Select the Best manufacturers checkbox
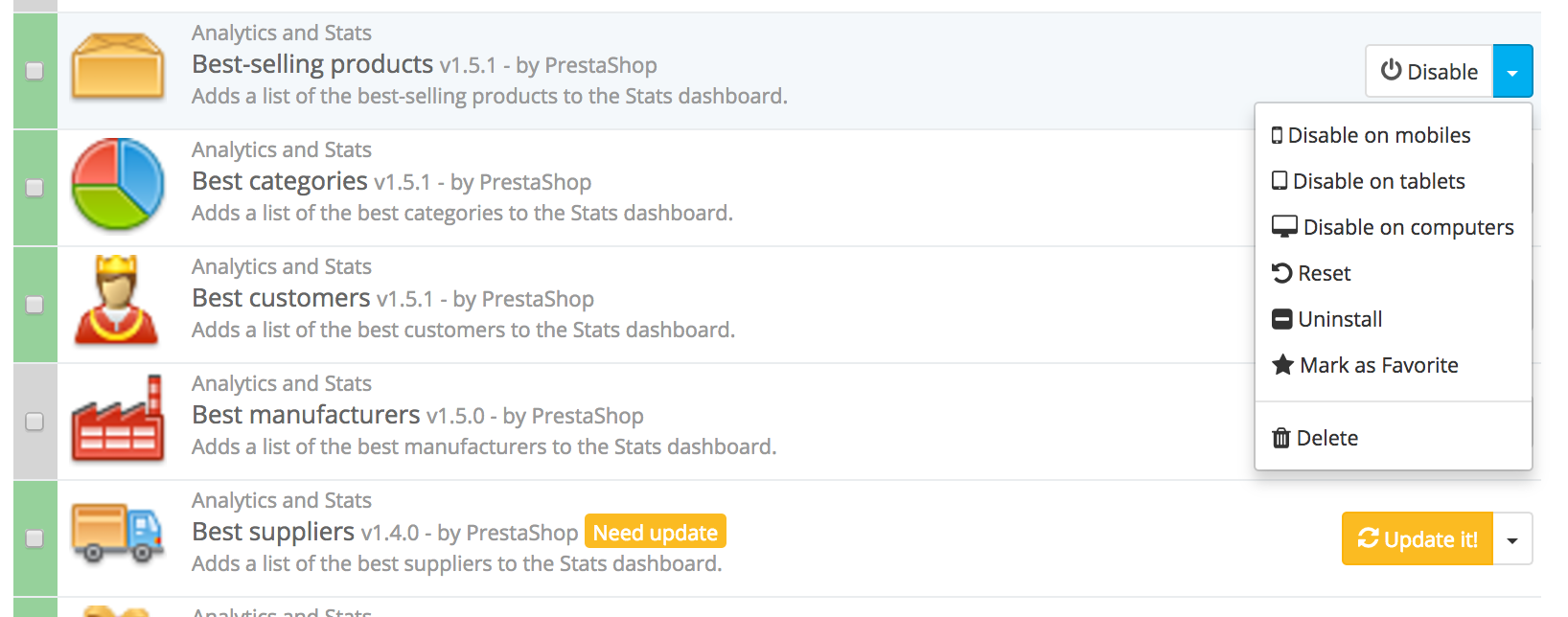1568x617 pixels. click(x=35, y=422)
